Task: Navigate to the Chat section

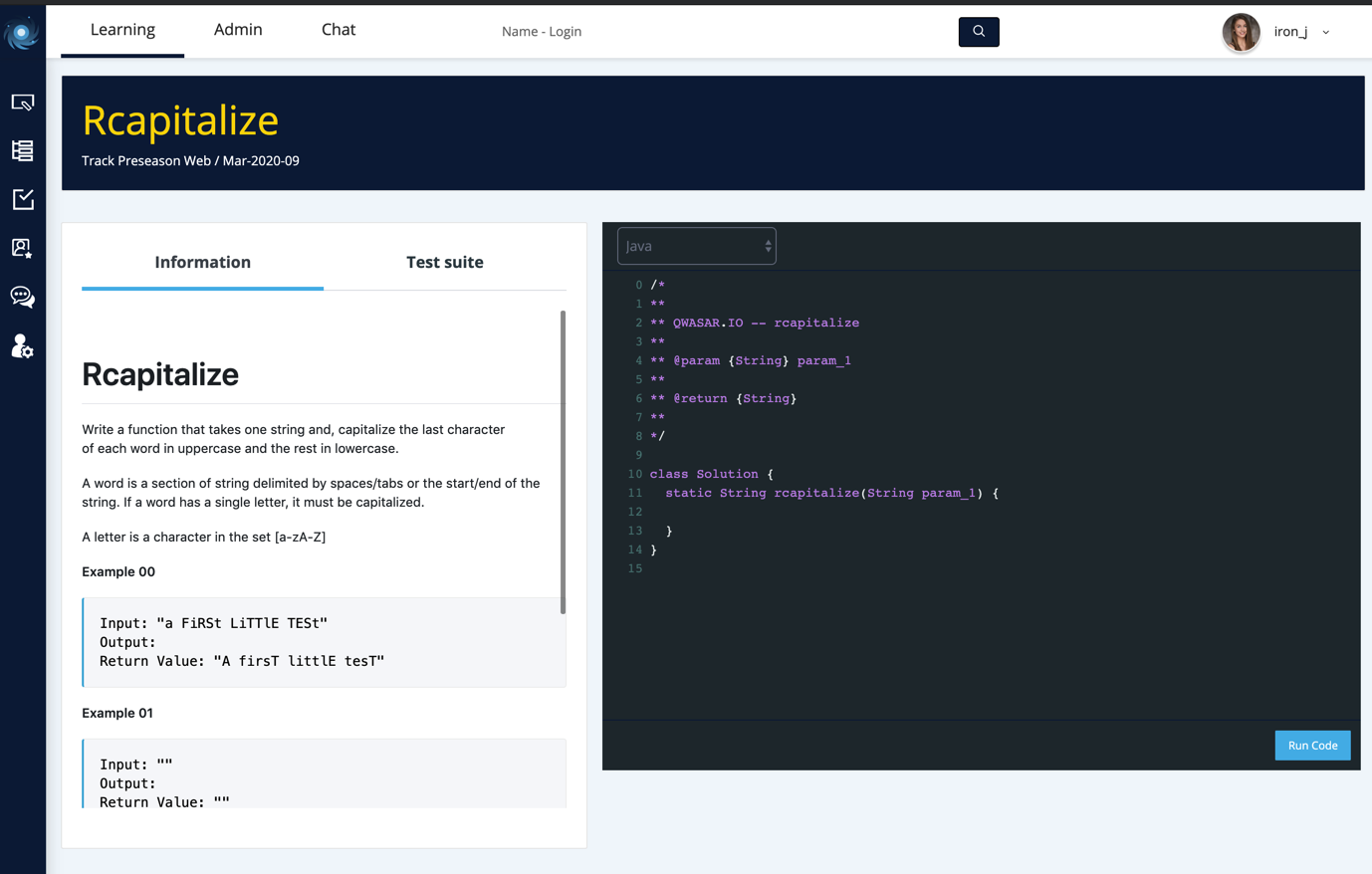Action: tap(338, 29)
